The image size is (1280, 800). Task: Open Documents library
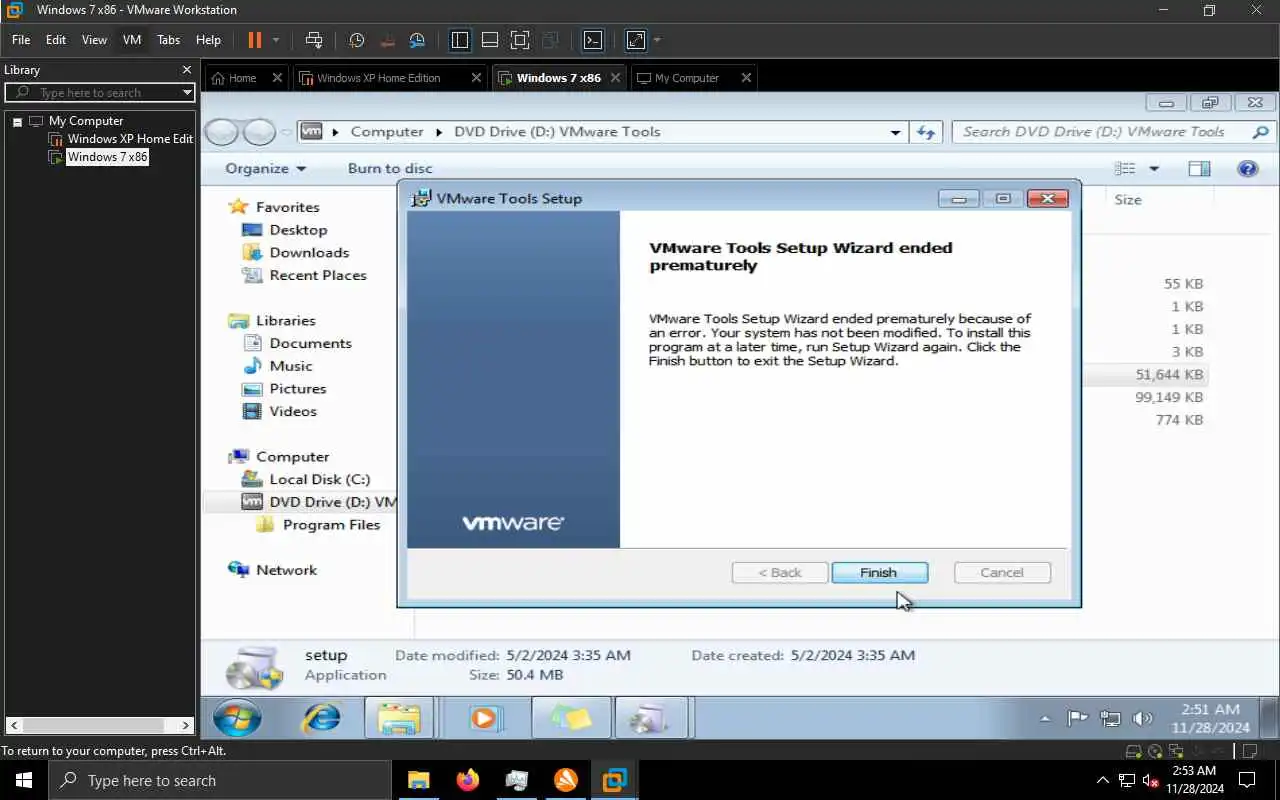(310, 343)
